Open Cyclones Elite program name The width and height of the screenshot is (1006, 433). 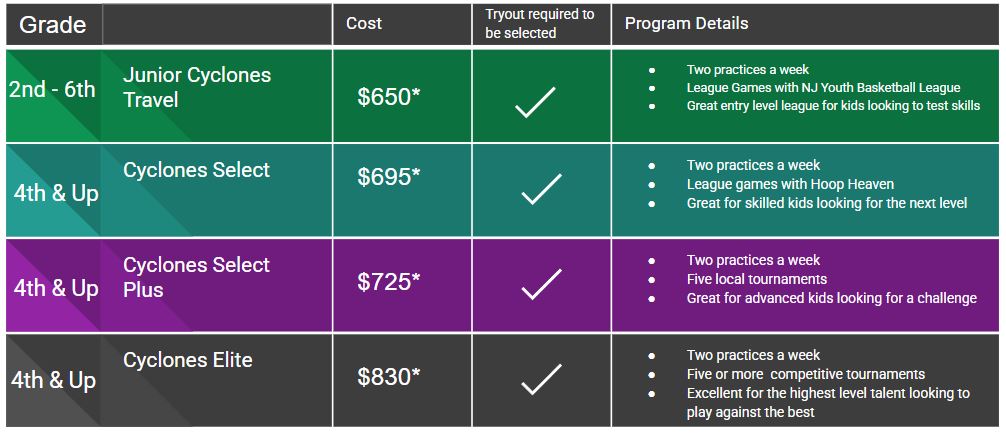pyautogui.click(x=187, y=360)
